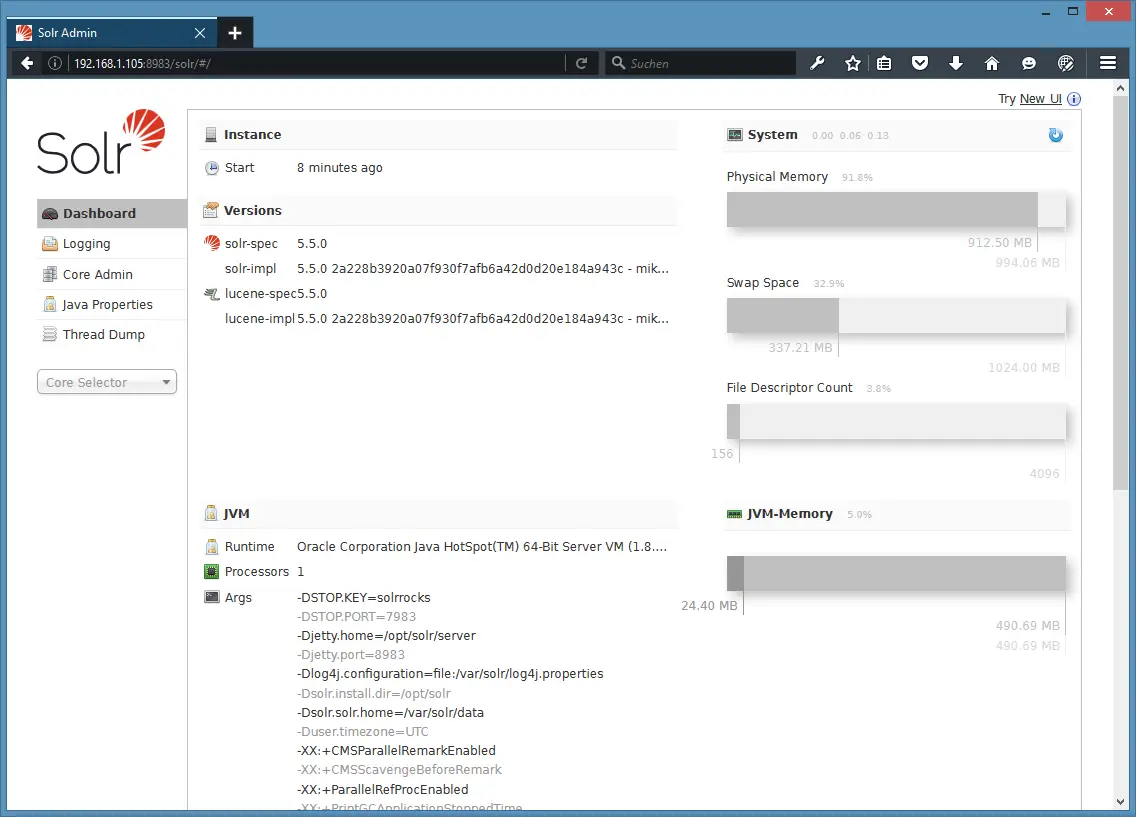Open Firefox developer tools wrench icon

click(x=817, y=63)
